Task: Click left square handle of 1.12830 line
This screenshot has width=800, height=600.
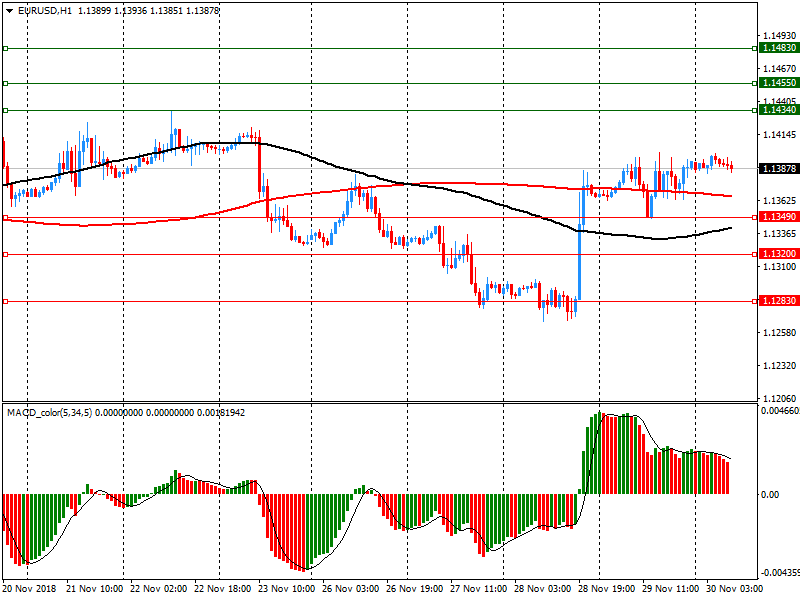Action: pyautogui.click(x=5, y=301)
